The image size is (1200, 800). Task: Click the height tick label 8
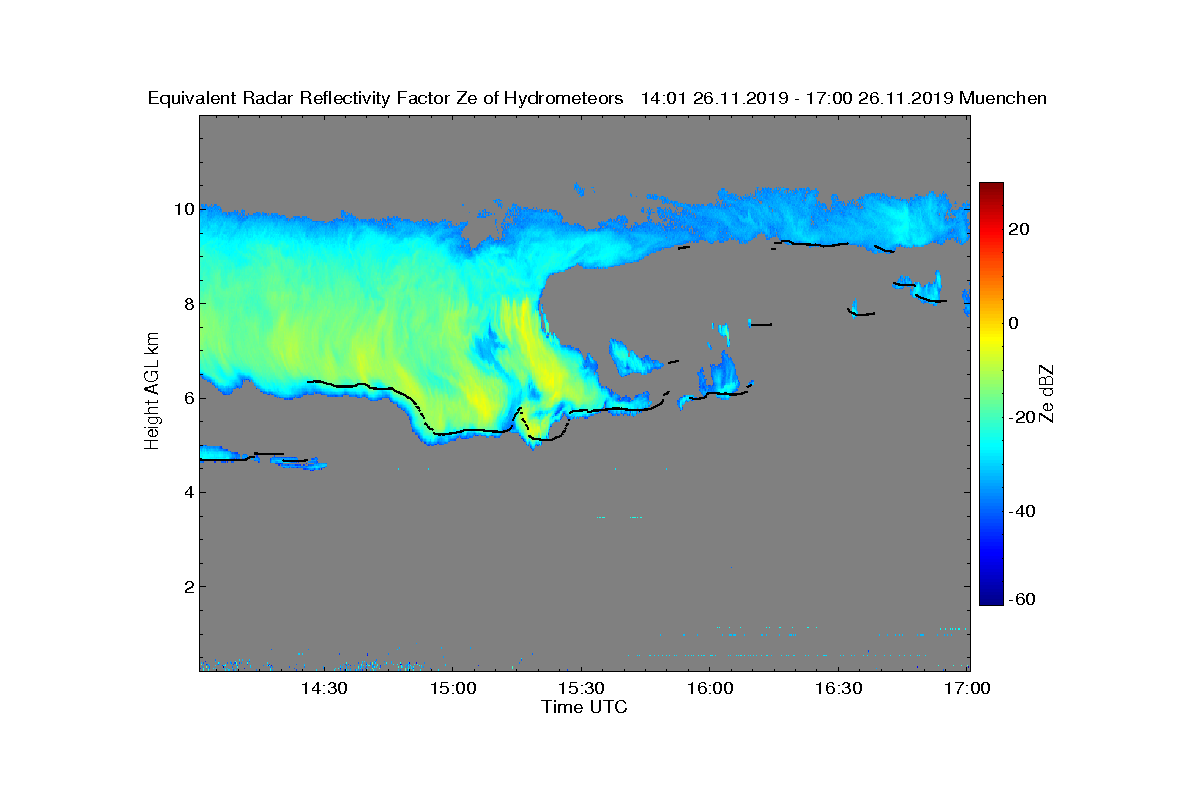(x=188, y=303)
